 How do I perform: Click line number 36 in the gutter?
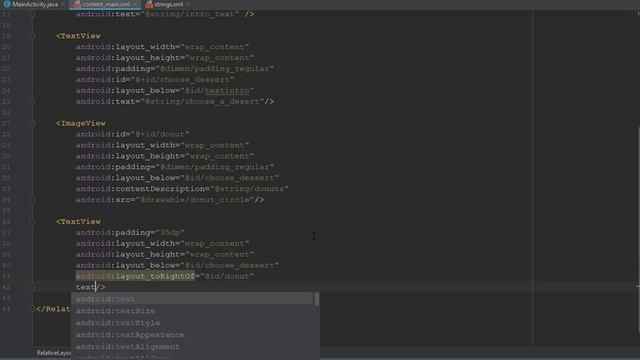coord(6,222)
